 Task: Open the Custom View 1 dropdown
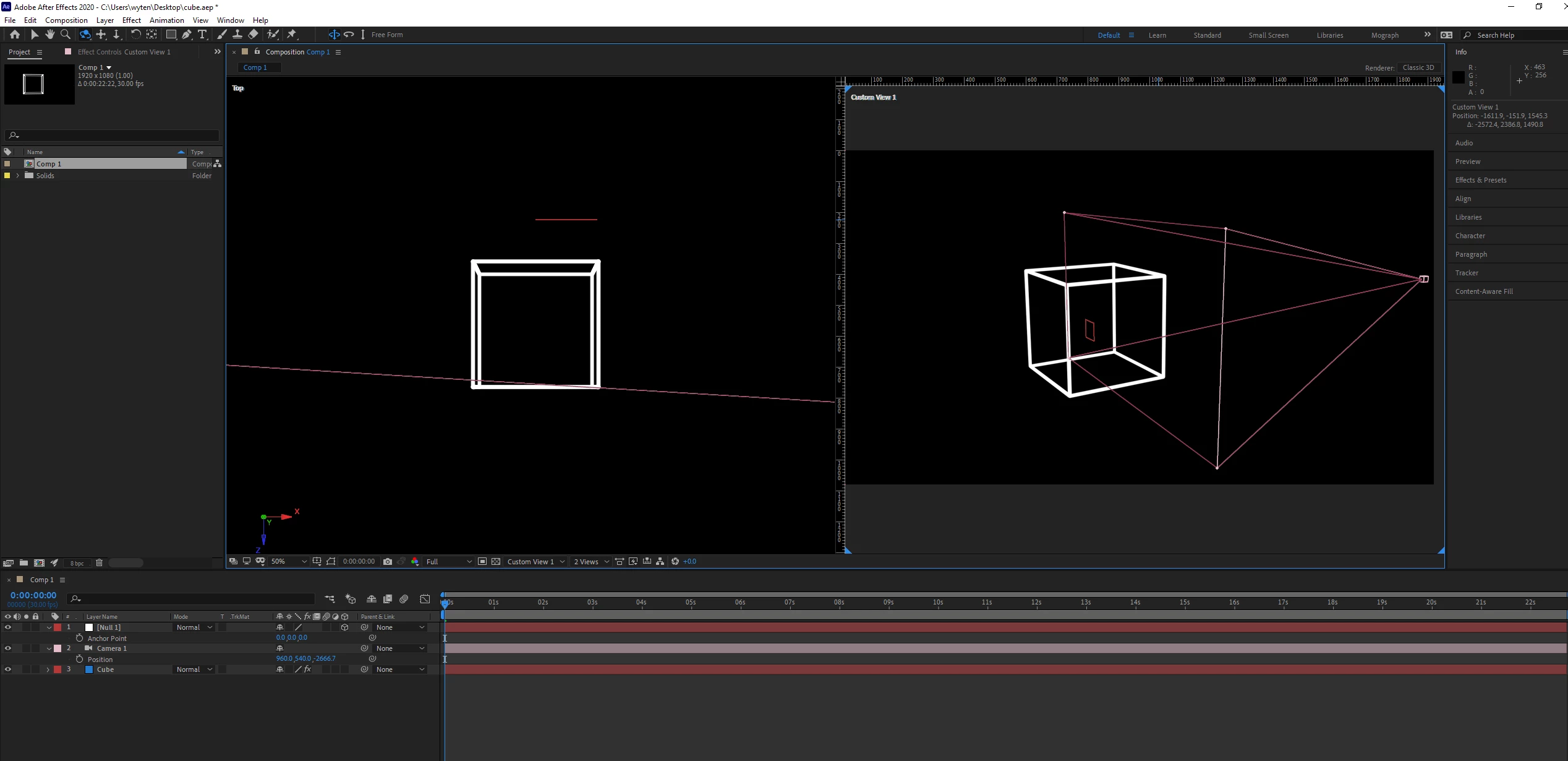tap(535, 562)
